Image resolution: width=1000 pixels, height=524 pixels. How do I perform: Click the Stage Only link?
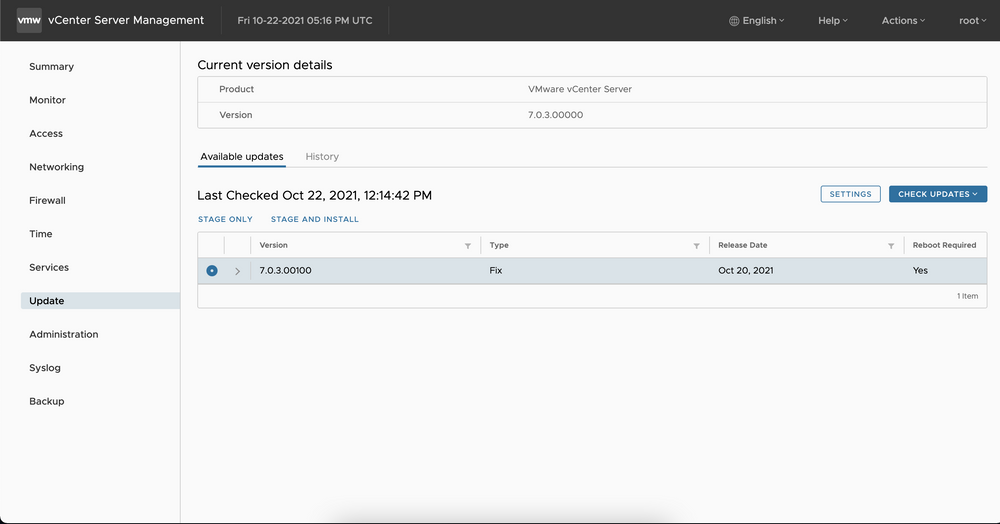pos(225,219)
